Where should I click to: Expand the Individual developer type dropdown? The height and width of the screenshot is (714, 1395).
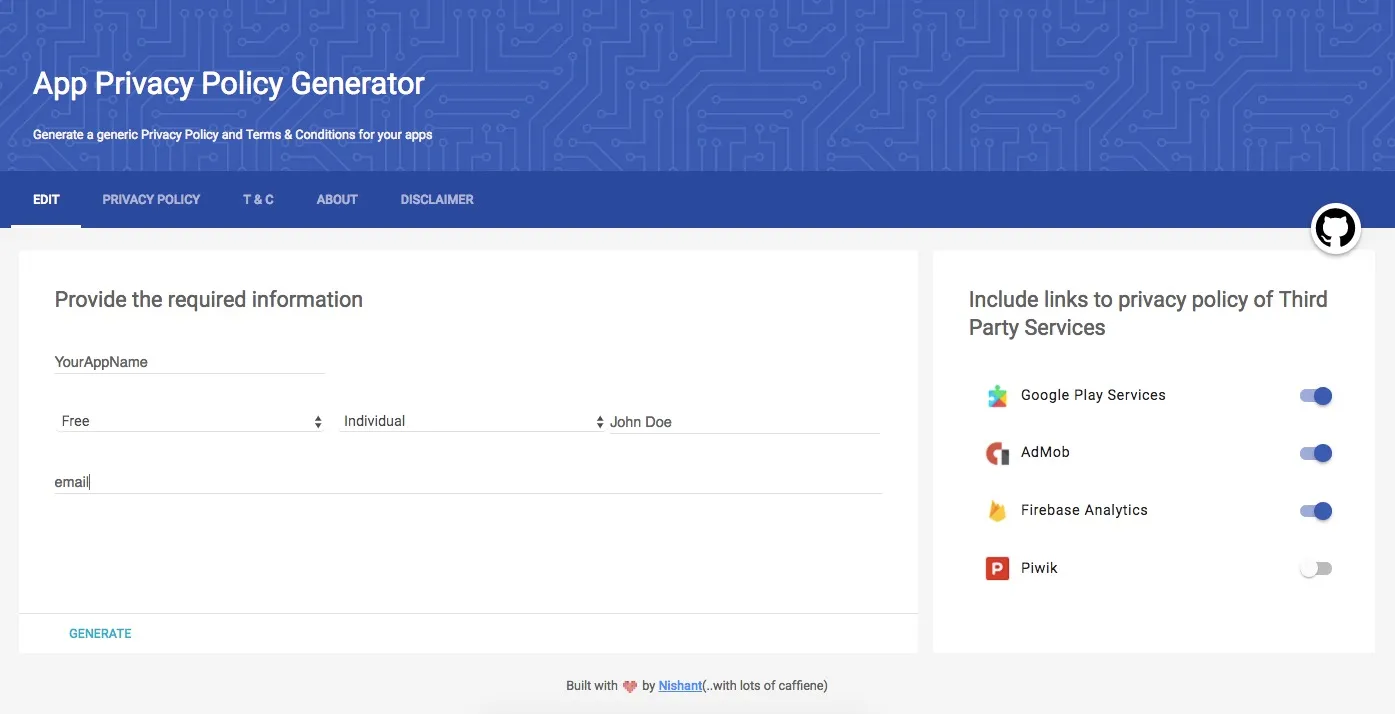pyautogui.click(x=470, y=420)
